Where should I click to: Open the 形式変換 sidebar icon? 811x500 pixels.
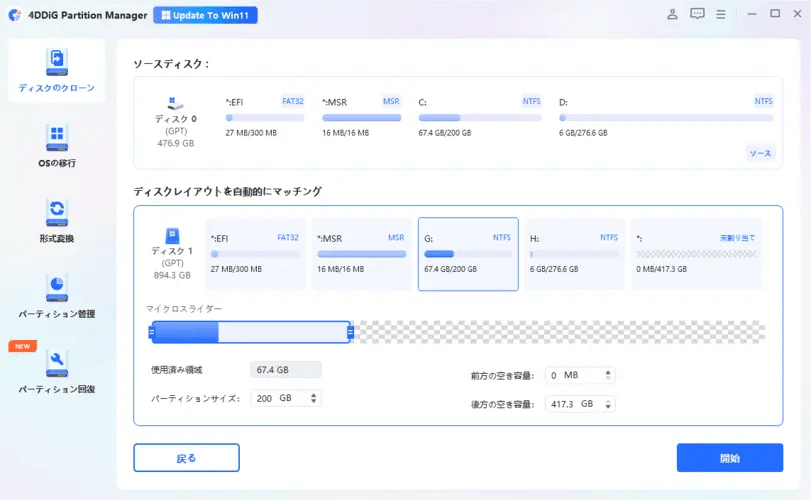click(57, 213)
